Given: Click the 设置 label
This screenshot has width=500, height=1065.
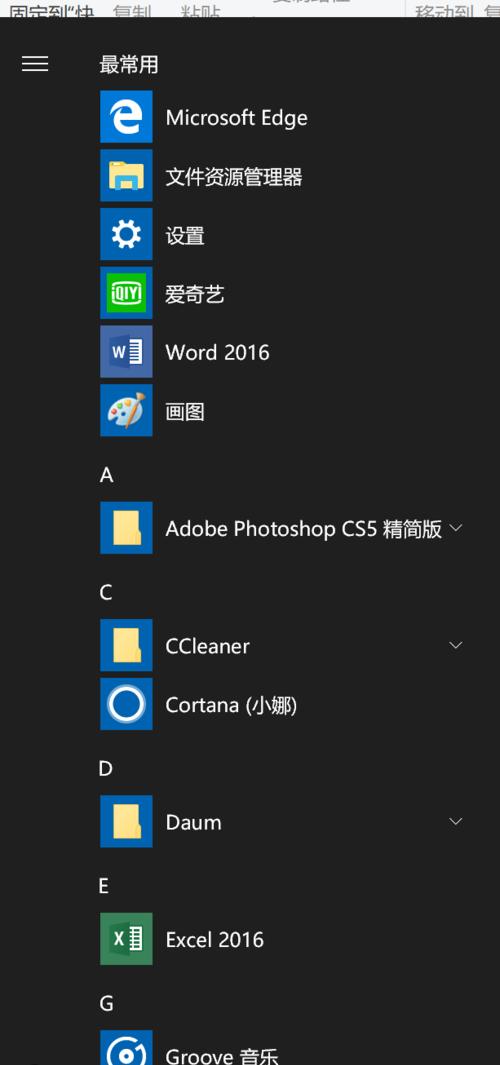Looking at the screenshot, I should pos(185,236).
